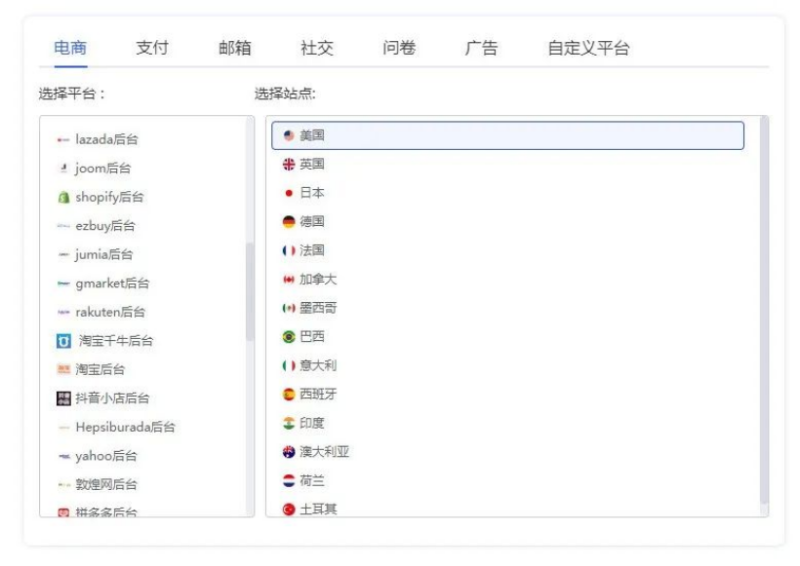Open the 支付 tab

152,48
